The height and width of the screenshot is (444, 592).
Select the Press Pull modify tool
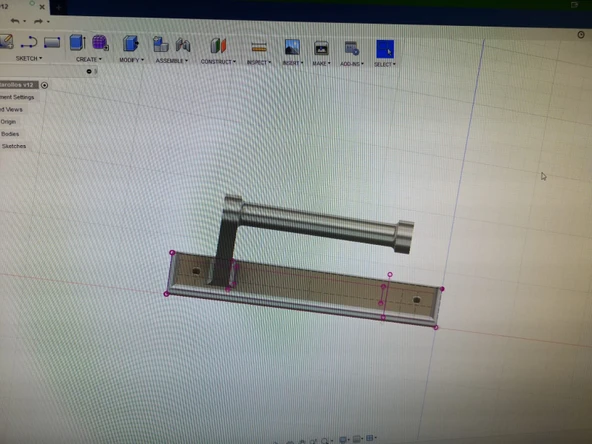pos(131,43)
